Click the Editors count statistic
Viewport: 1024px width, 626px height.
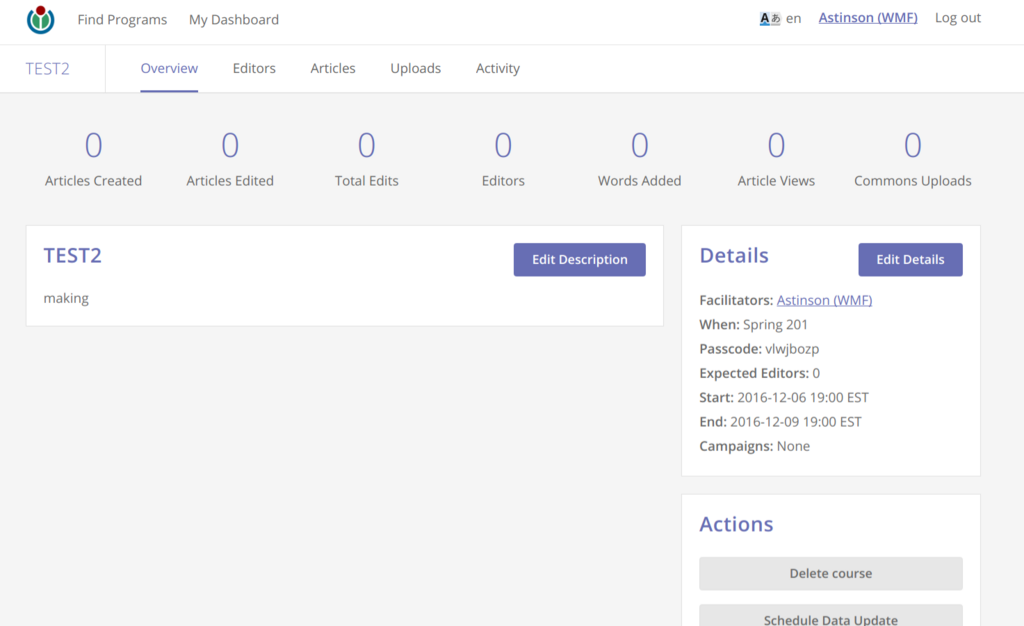tap(503, 159)
